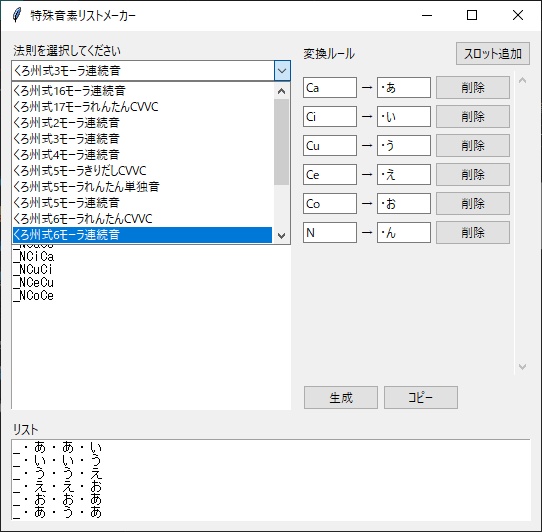Image resolution: width=542 pixels, height=532 pixels.
Task: Focus the ・お target input field
Action: (404, 204)
